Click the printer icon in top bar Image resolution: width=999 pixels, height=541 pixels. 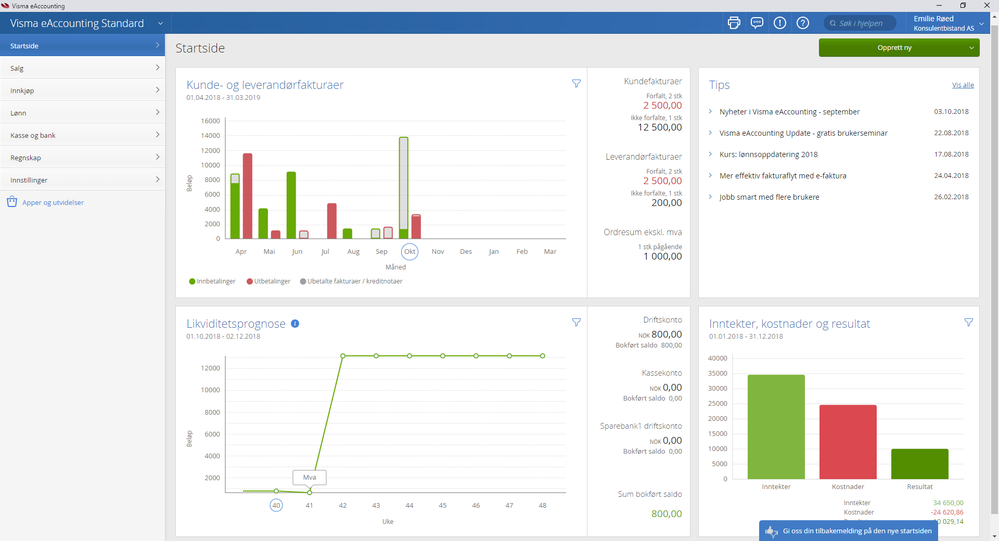click(x=734, y=23)
